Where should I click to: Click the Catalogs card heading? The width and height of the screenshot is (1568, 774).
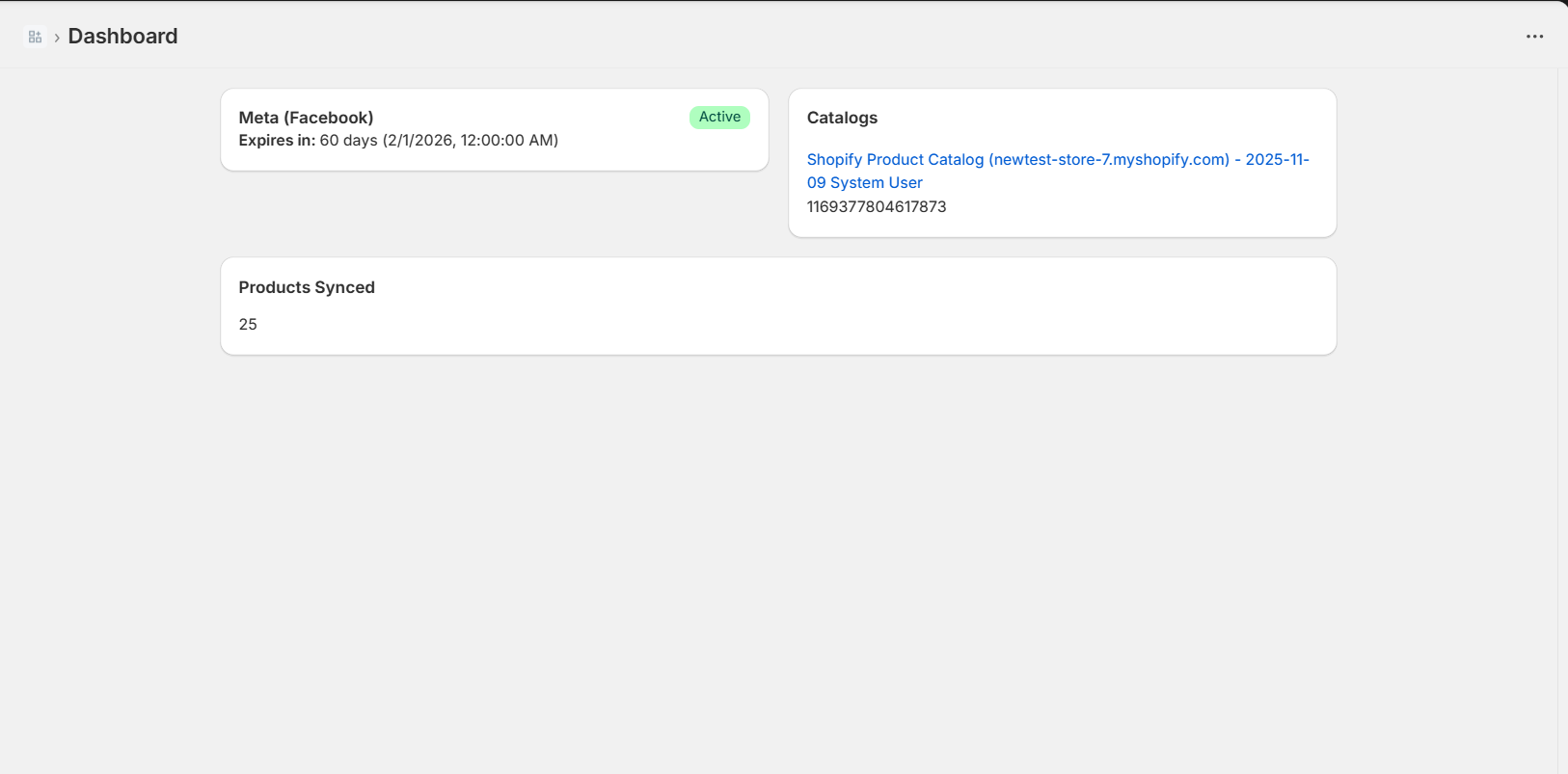(x=842, y=118)
